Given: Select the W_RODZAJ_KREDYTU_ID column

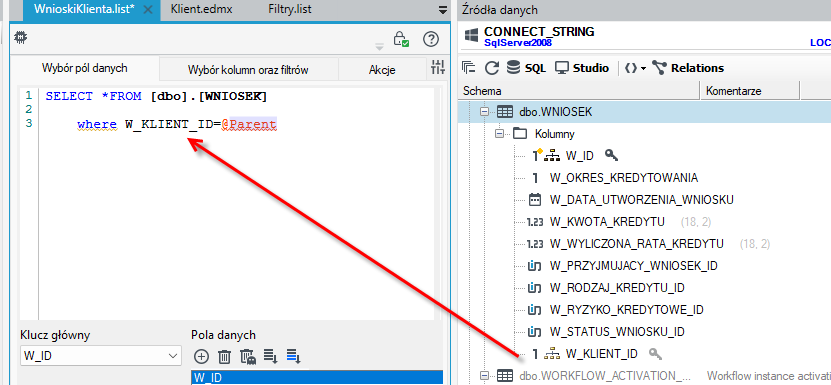Looking at the screenshot, I should coord(617,288).
